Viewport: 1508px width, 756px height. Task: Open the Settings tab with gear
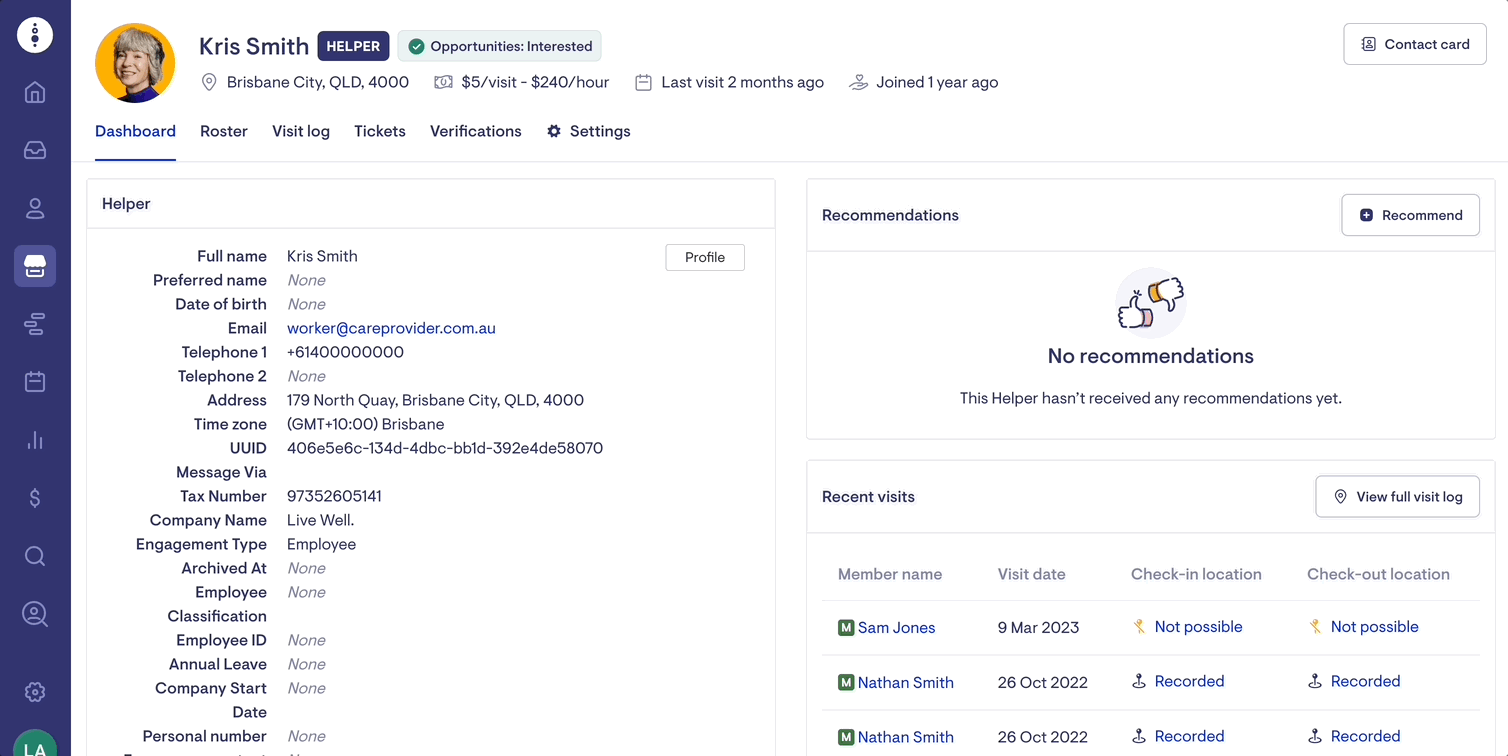pos(589,131)
